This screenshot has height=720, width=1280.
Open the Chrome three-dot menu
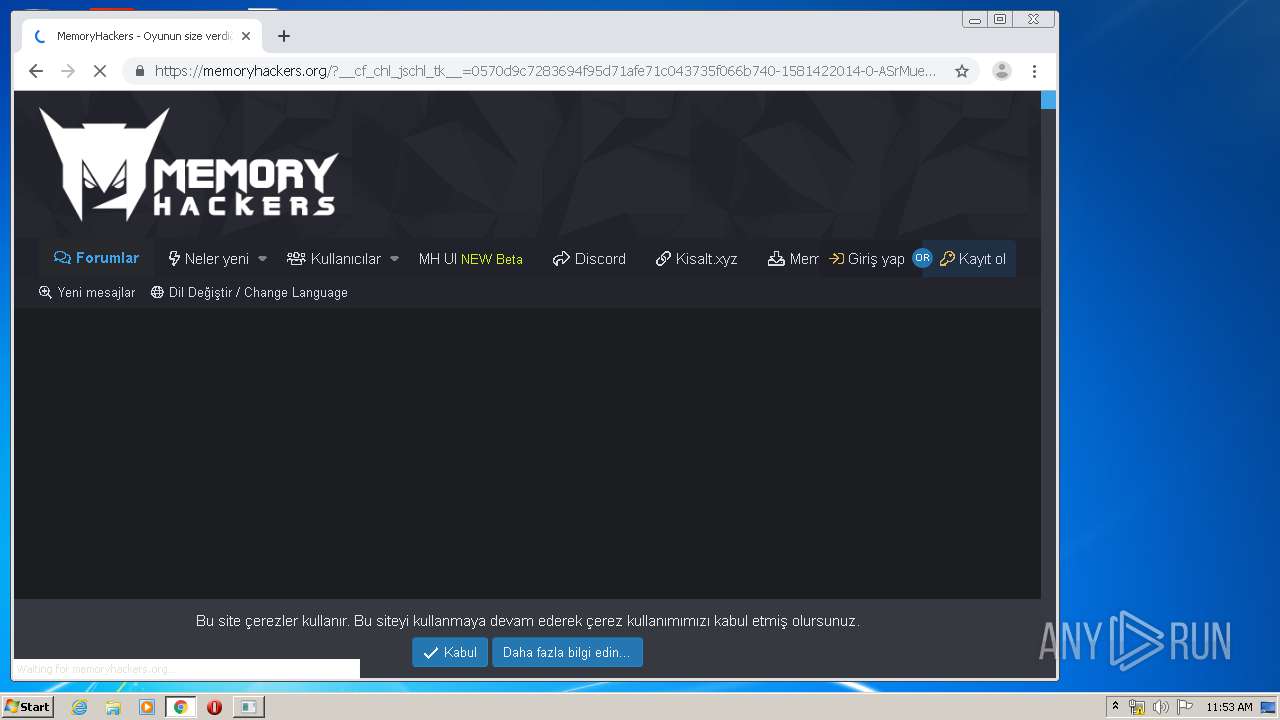click(1034, 71)
